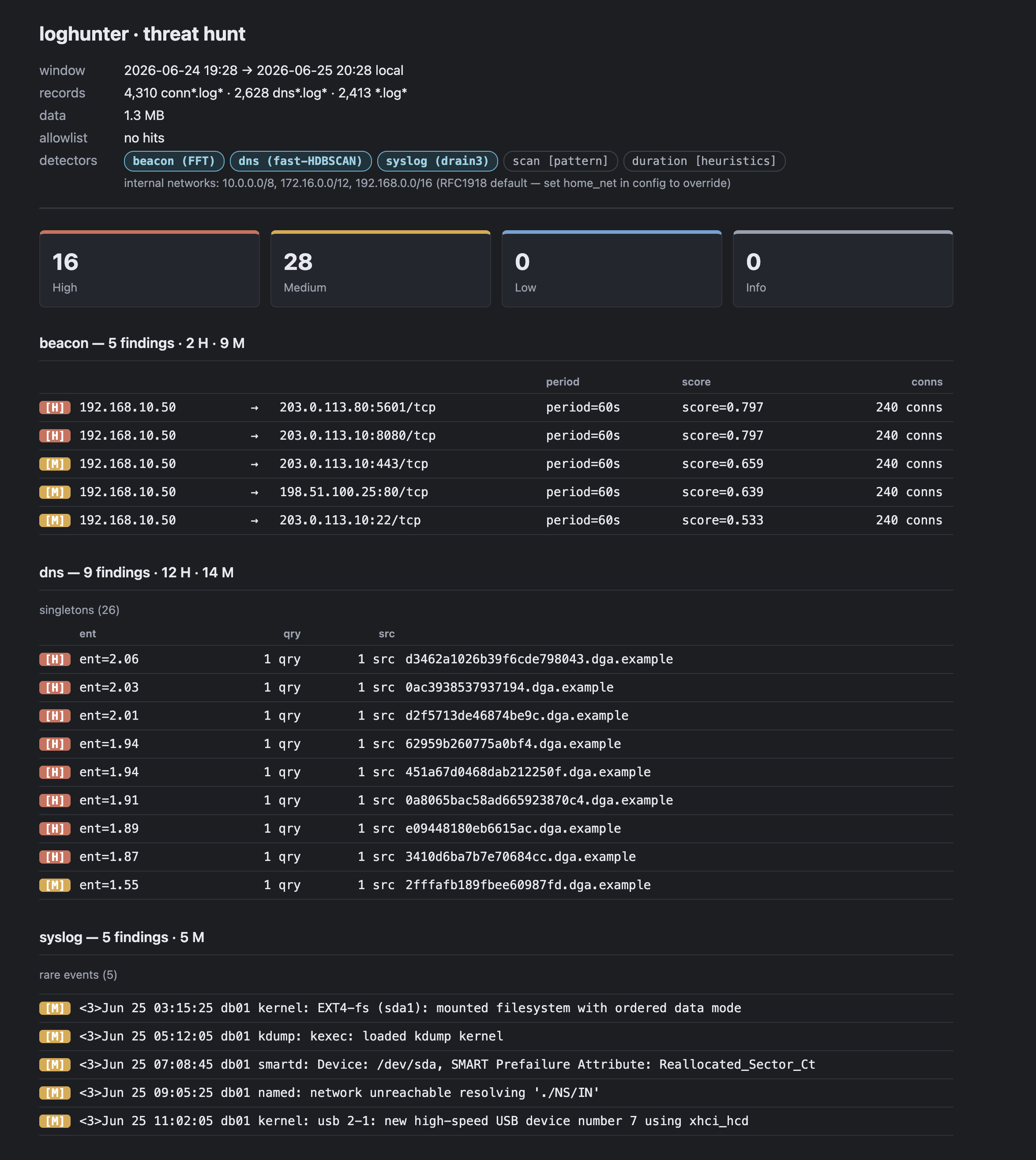Click the [H] badge on the 203.0.113.80 row
This screenshot has width=1036, height=1160.
click(x=55, y=408)
